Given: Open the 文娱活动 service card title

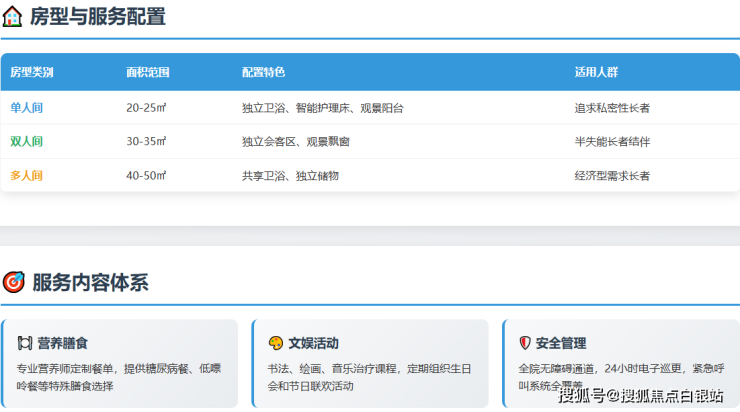Looking at the screenshot, I should coord(314,343).
